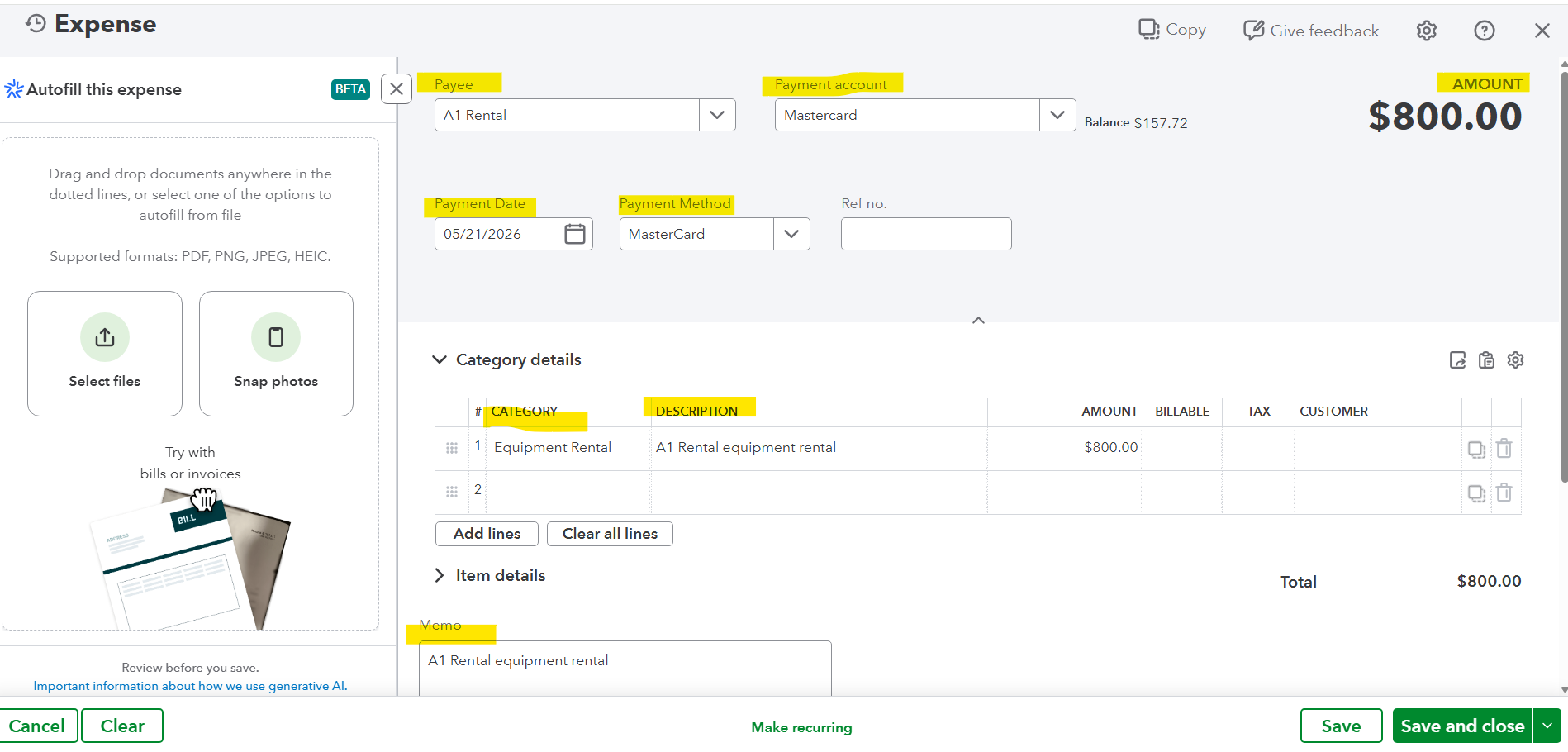Click the Memo text box
Viewport: 1568px width, 752px height.
click(x=625, y=669)
